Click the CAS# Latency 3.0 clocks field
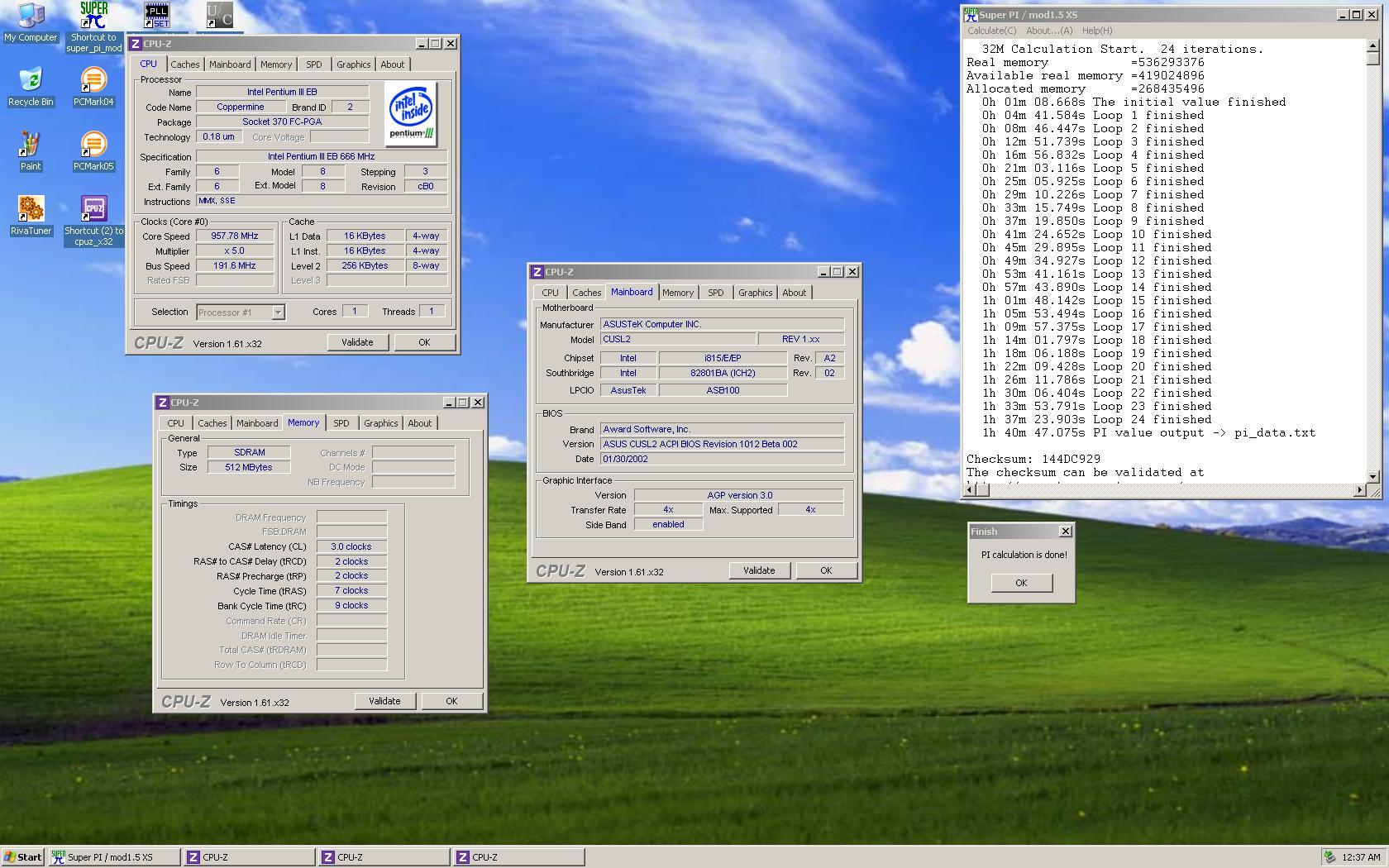The image size is (1389, 868). tap(351, 546)
